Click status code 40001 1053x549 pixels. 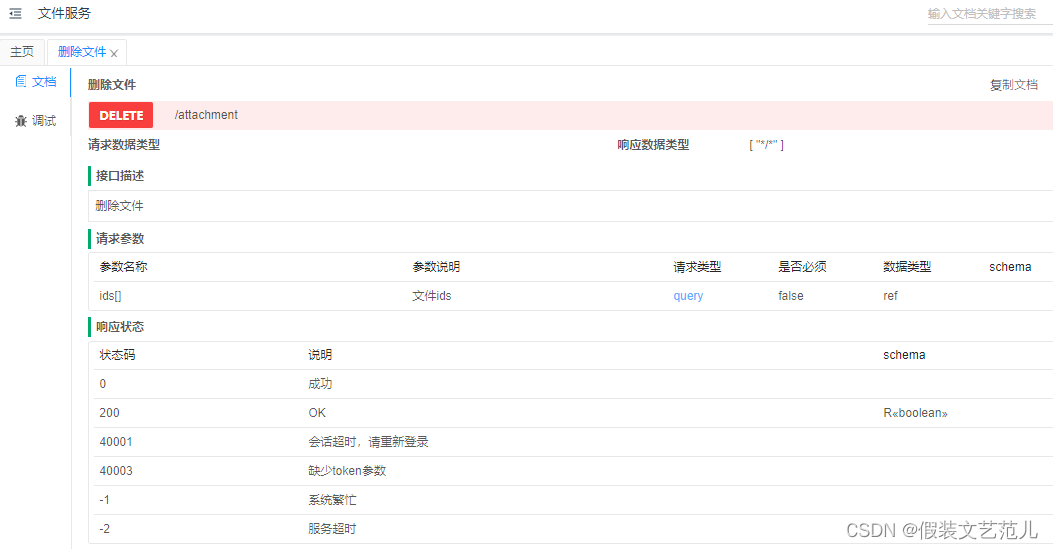[116, 442]
